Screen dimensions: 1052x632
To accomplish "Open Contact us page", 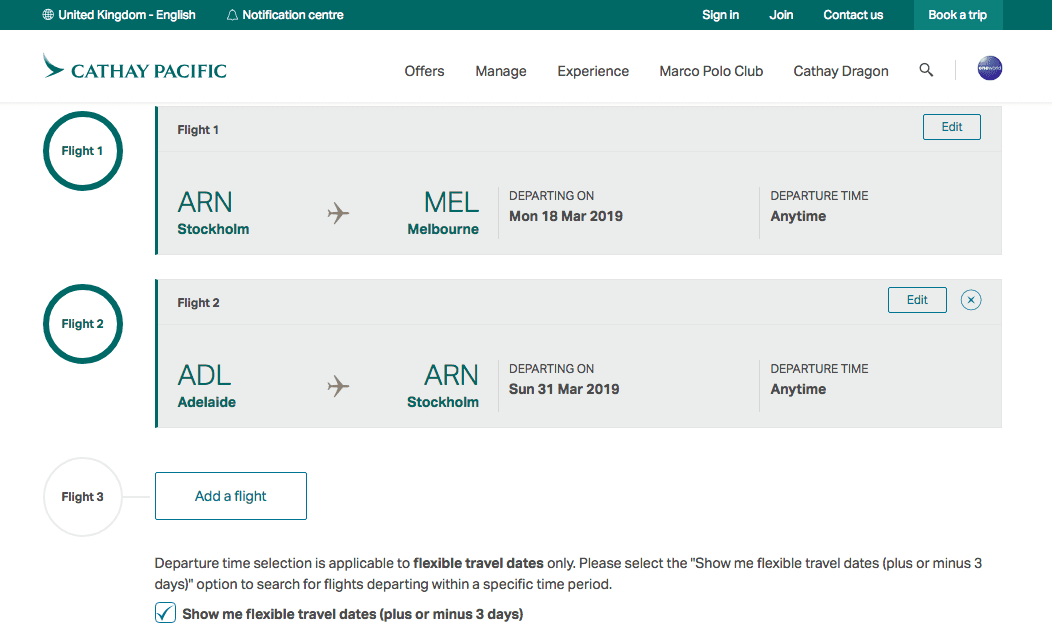I will (x=853, y=15).
